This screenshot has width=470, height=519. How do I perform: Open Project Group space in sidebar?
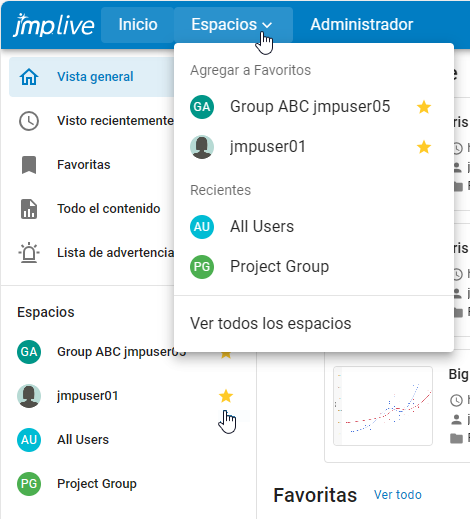(x=97, y=484)
